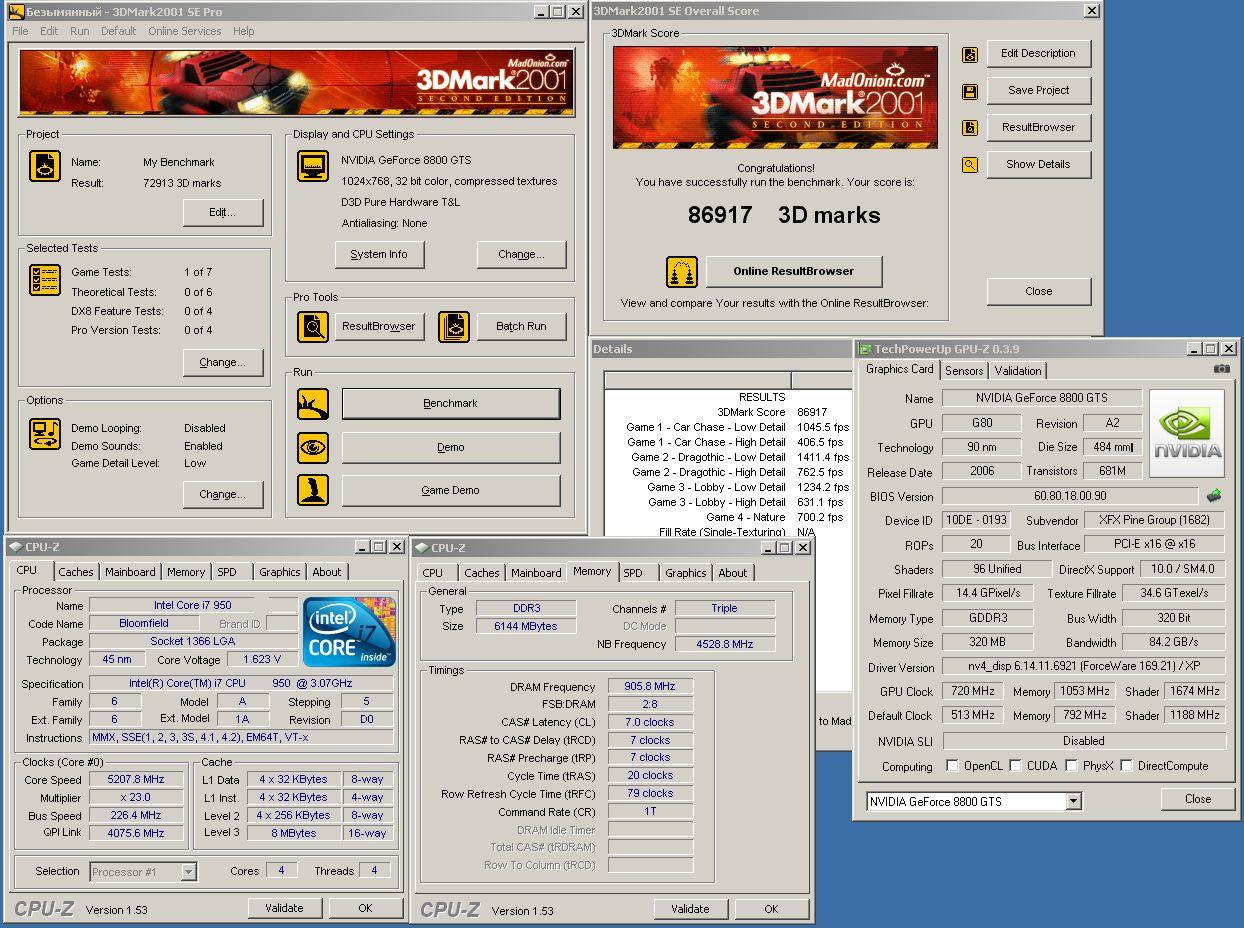Click the eye icon beside the Demo button
Image resolution: width=1244 pixels, height=928 pixels.
click(x=313, y=448)
